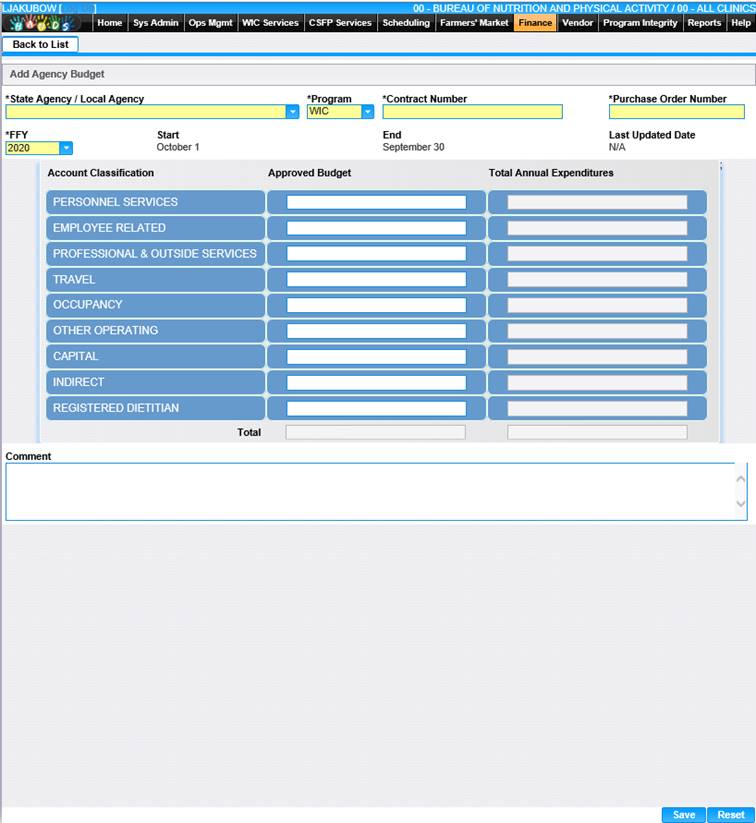Click the Comment box scroll down arrow
The image size is (756, 823).
click(741, 503)
